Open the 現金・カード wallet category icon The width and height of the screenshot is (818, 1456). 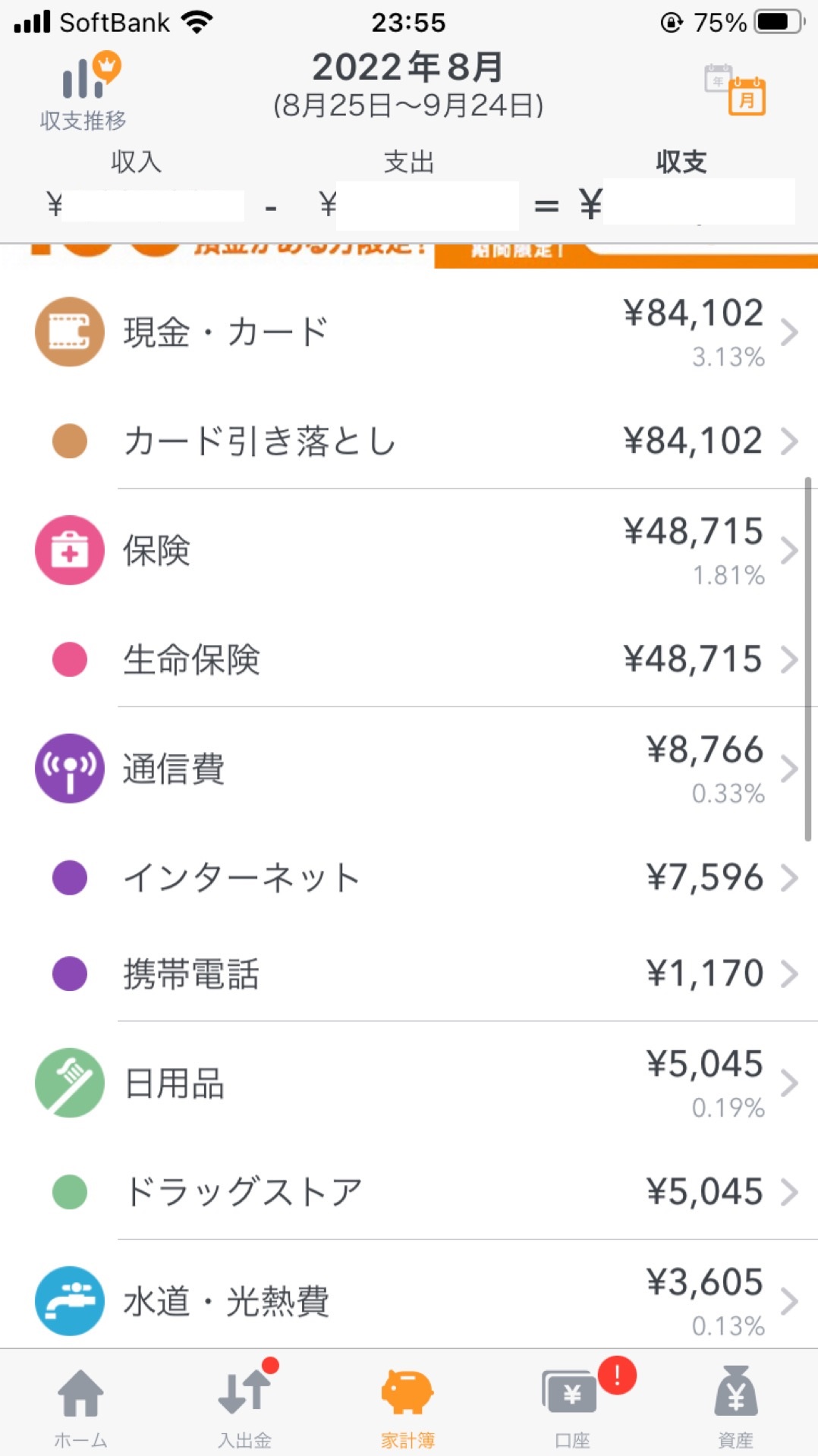(70, 332)
